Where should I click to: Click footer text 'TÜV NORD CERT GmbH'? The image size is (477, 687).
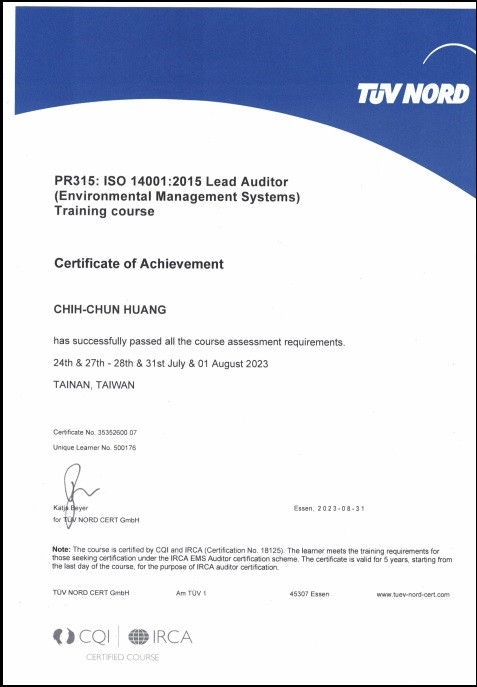[x=91, y=593]
